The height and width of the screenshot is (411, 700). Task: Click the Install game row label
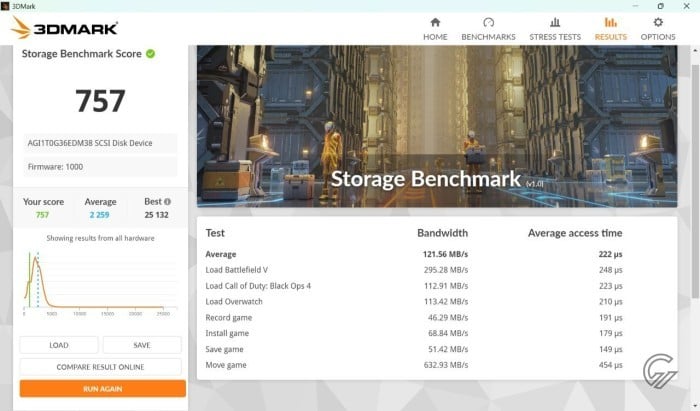[x=227, y=333]
